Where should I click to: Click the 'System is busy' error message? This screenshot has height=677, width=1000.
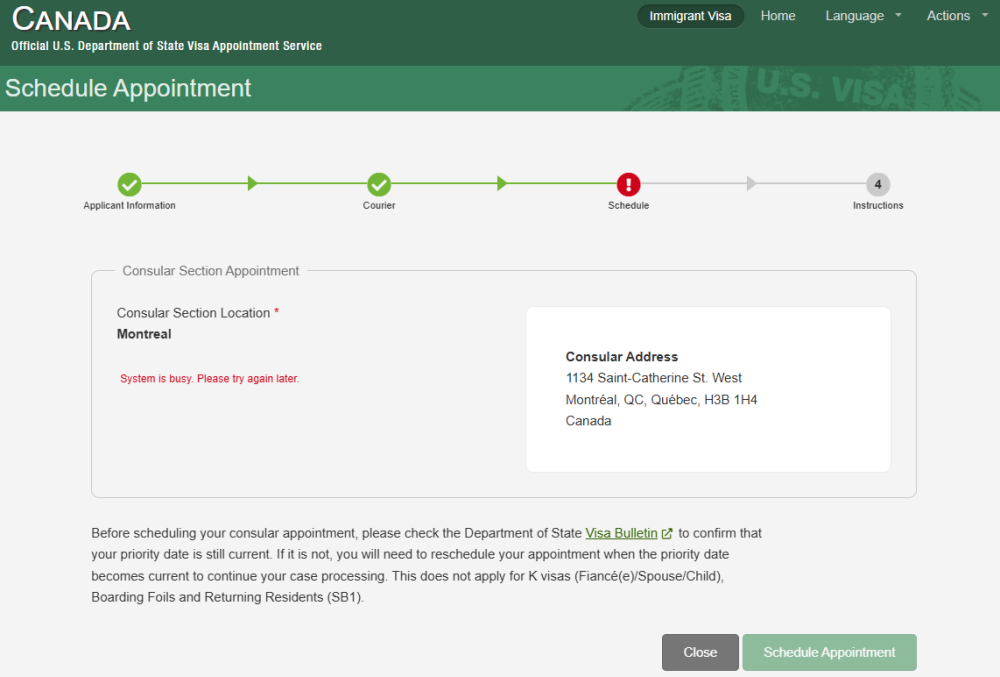[209, 379]
